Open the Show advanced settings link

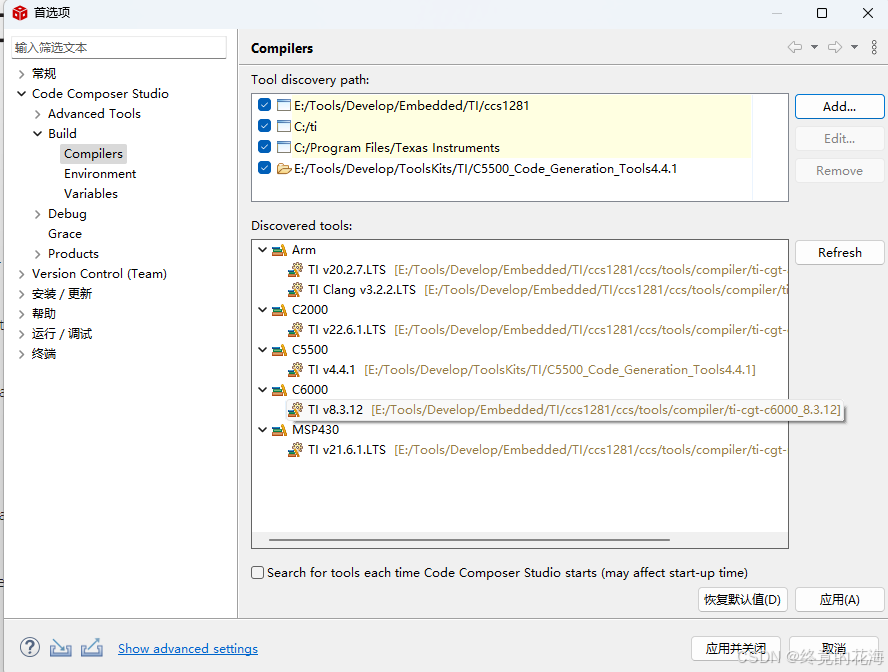[188, 649]
